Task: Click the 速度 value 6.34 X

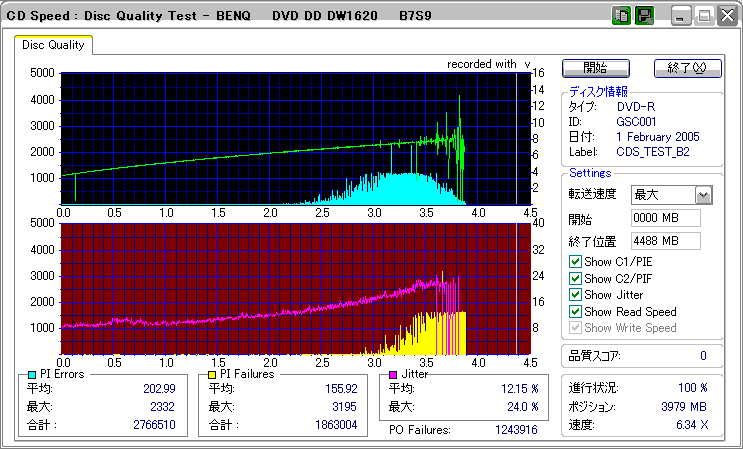Action: click(x=692, y=425)
